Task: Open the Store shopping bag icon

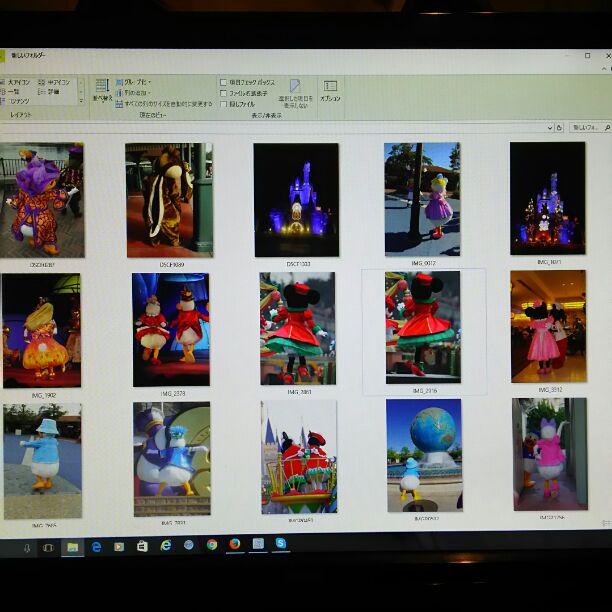Action: (142, 546)
